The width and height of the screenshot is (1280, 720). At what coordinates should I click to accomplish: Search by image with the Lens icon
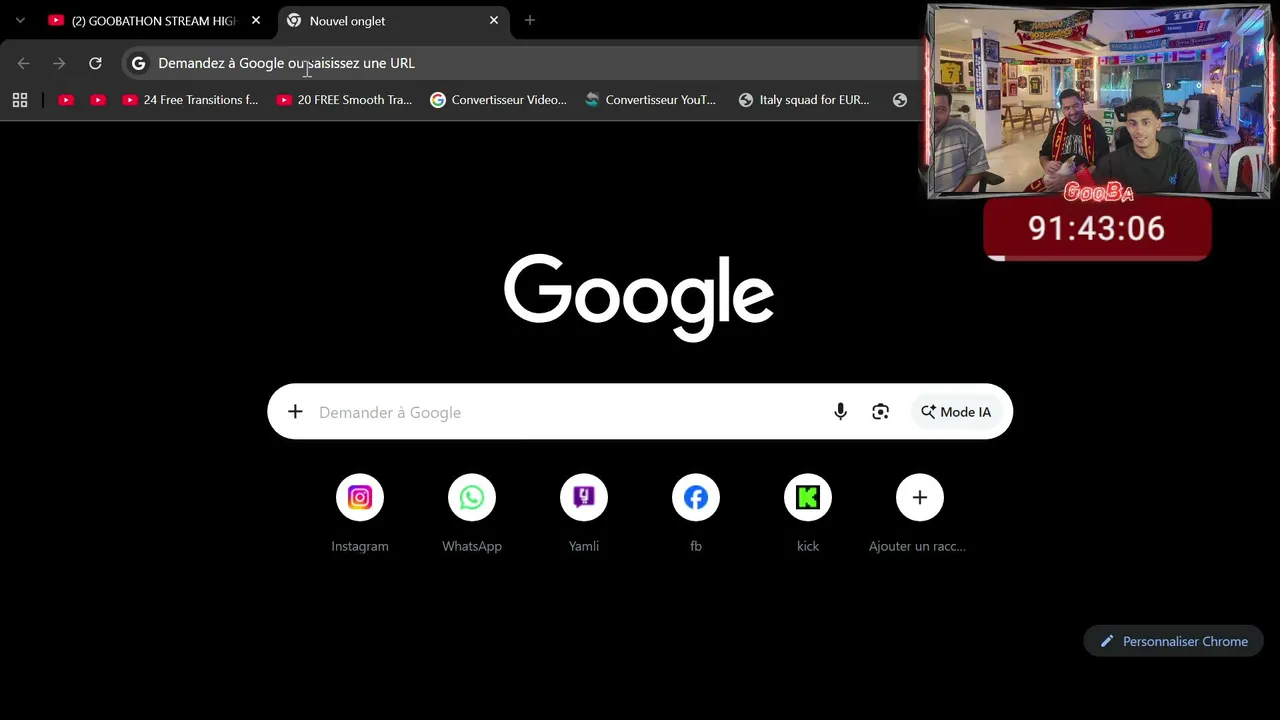click(x=880, y=412)
